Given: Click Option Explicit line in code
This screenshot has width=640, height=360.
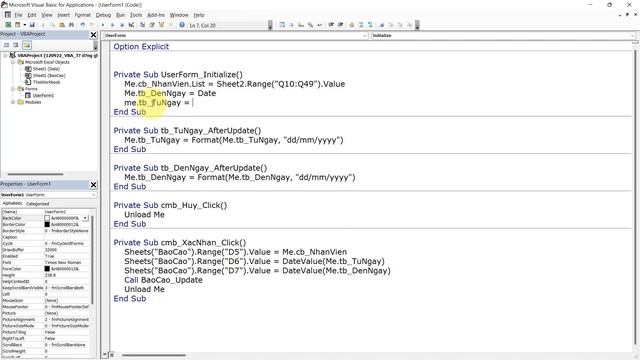Looking at the screenshot, I should click(x=141, y=47).
